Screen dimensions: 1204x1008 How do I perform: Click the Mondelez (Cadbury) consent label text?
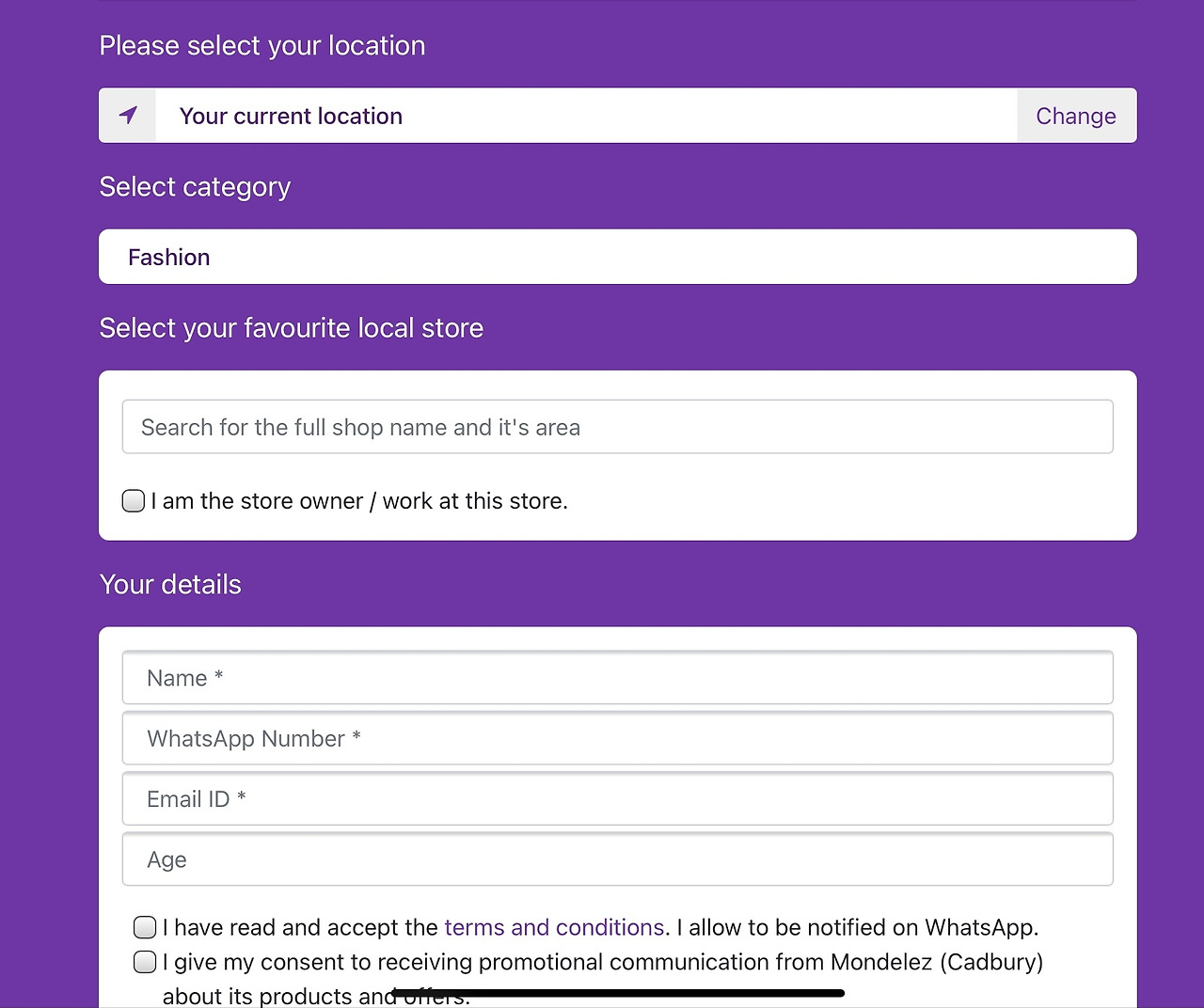(602, 962)
